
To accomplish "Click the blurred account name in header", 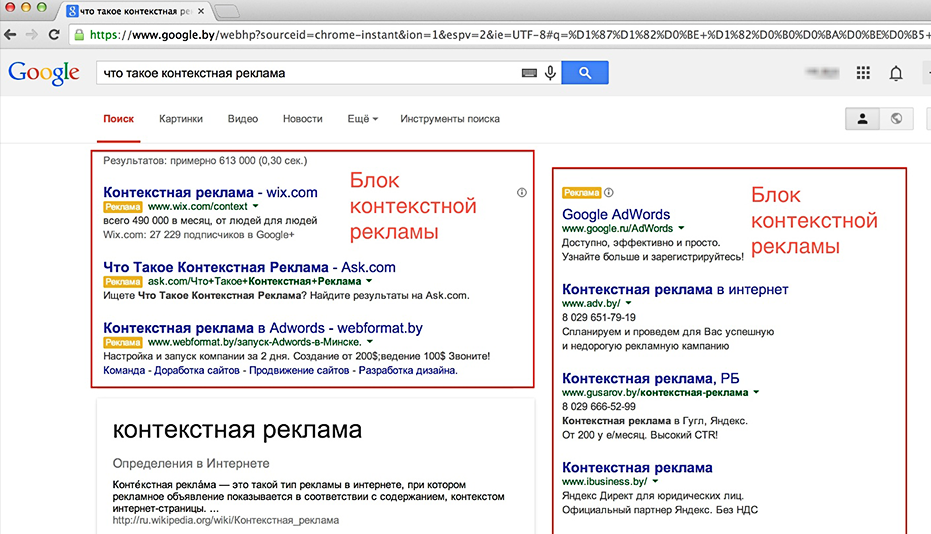I will point(822,72).
